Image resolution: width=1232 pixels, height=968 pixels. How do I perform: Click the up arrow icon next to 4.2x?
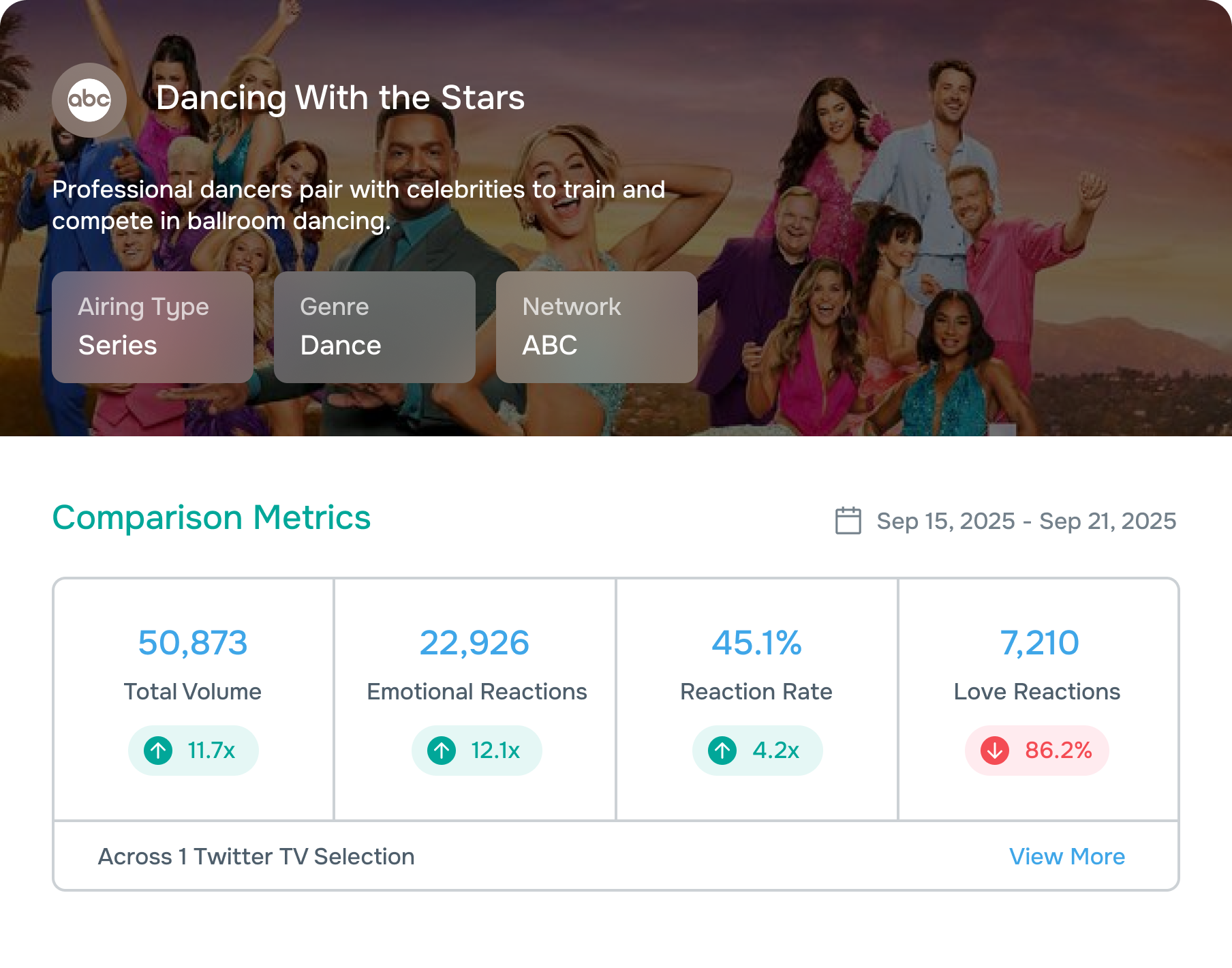click(x=722, y=751)
